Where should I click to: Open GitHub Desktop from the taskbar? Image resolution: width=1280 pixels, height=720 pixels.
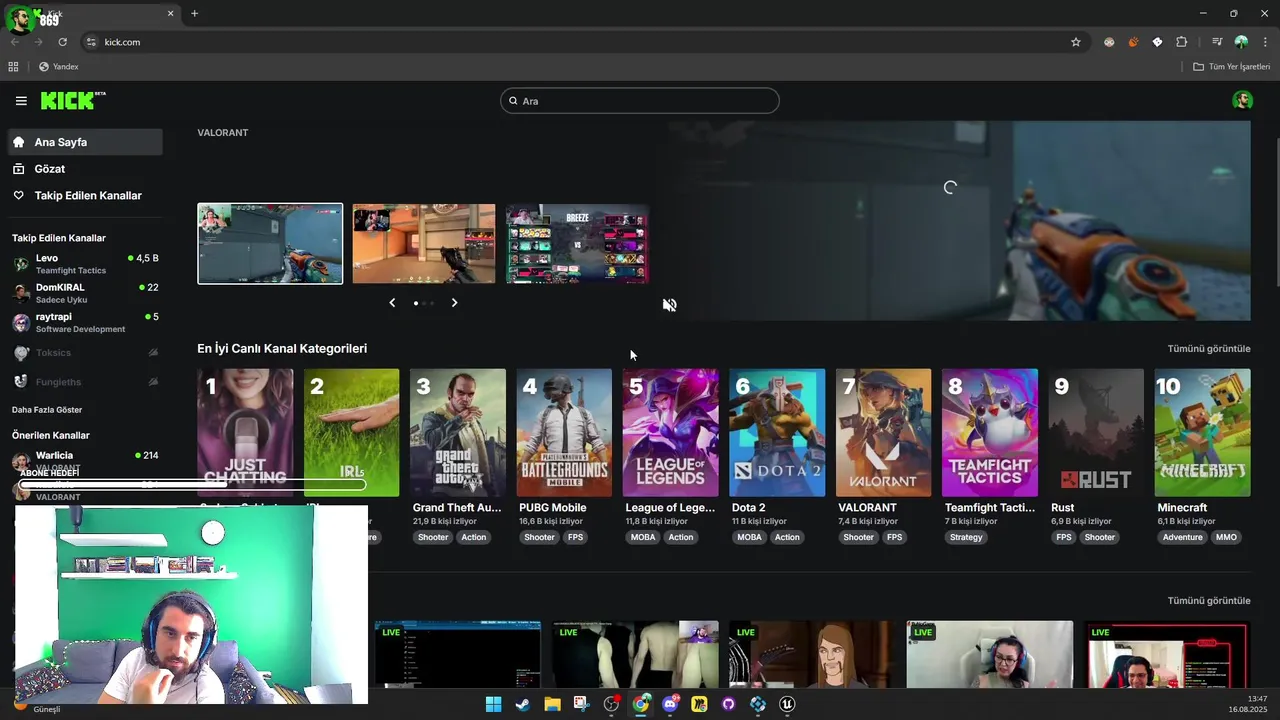click(728, 704)
